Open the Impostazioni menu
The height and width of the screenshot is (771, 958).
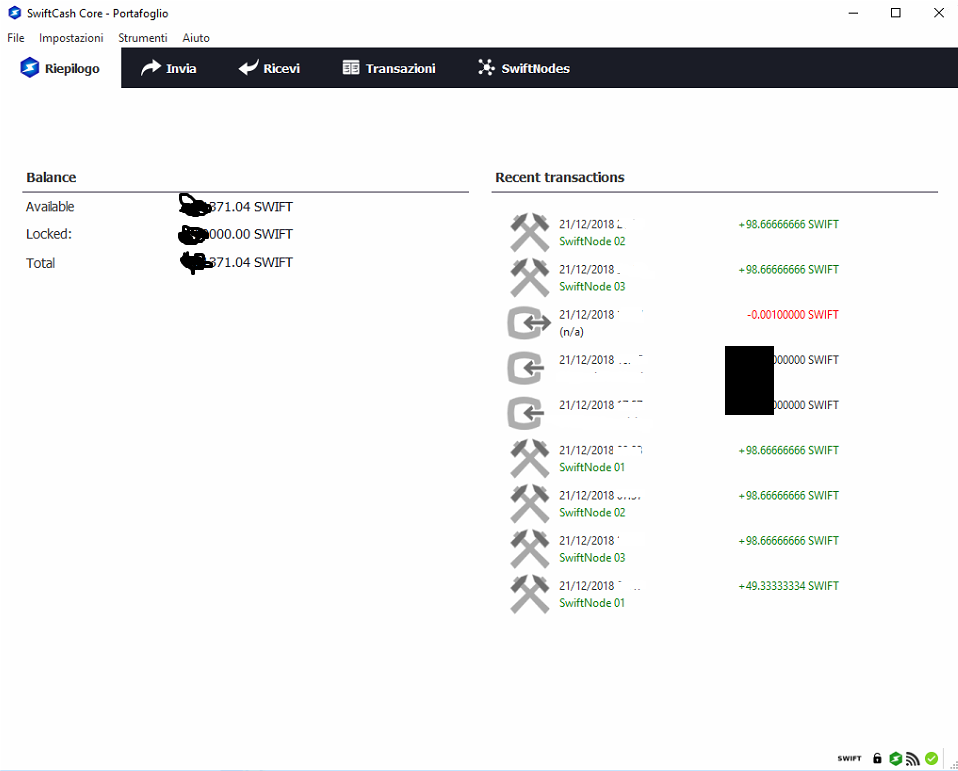click(x=71, y=38)
